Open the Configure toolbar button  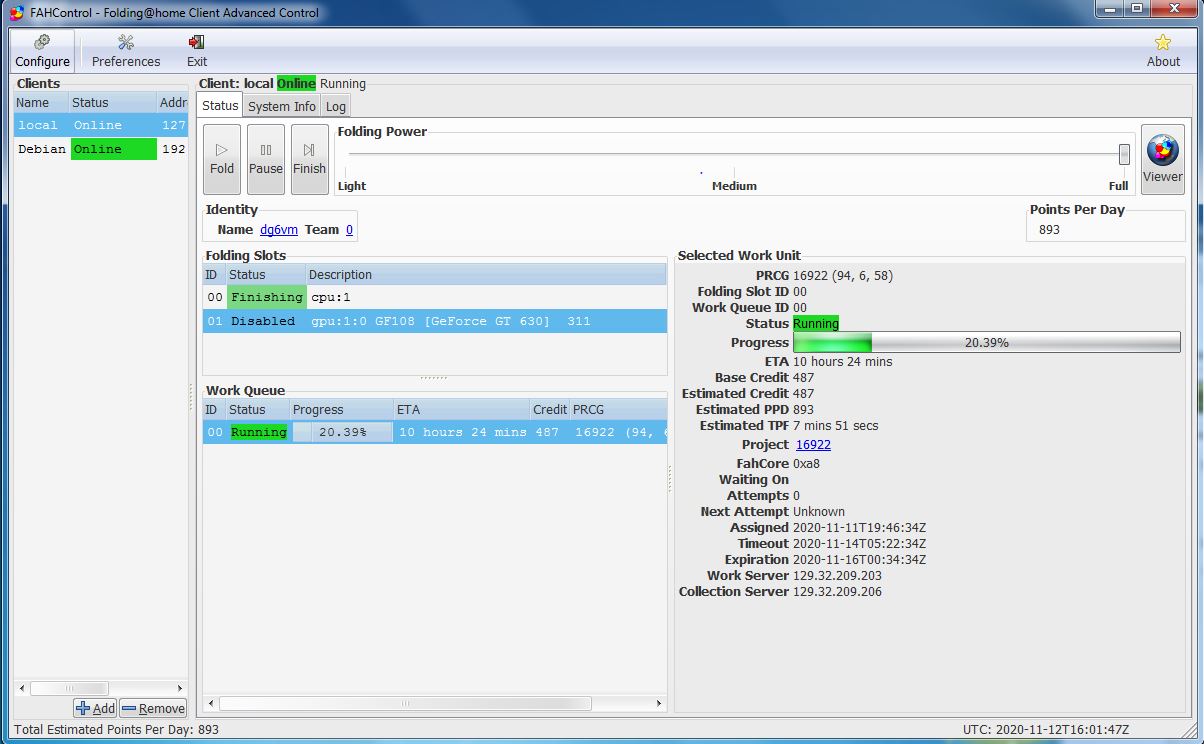(42, 50)
